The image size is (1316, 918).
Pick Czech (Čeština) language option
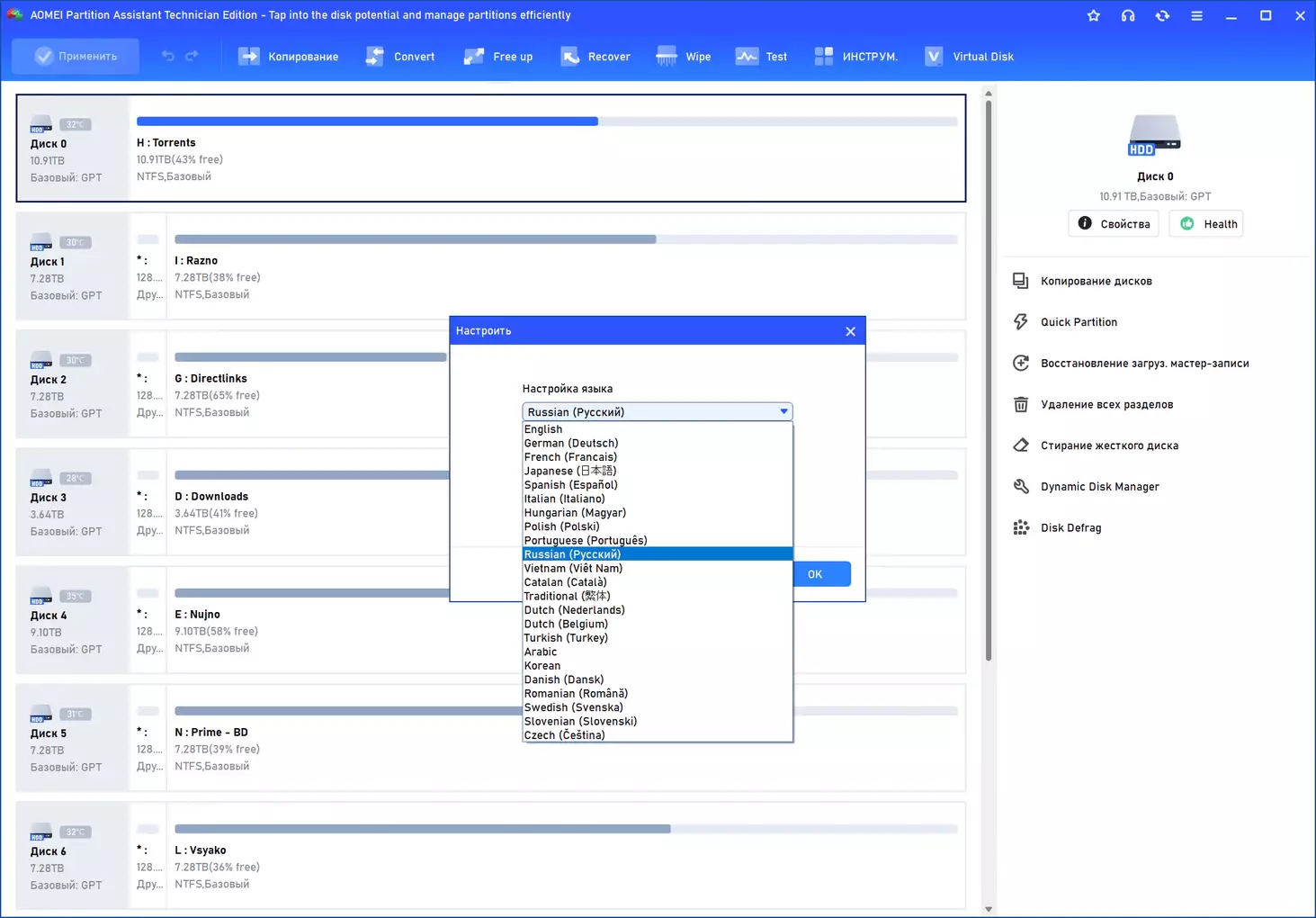coord(565,735)
